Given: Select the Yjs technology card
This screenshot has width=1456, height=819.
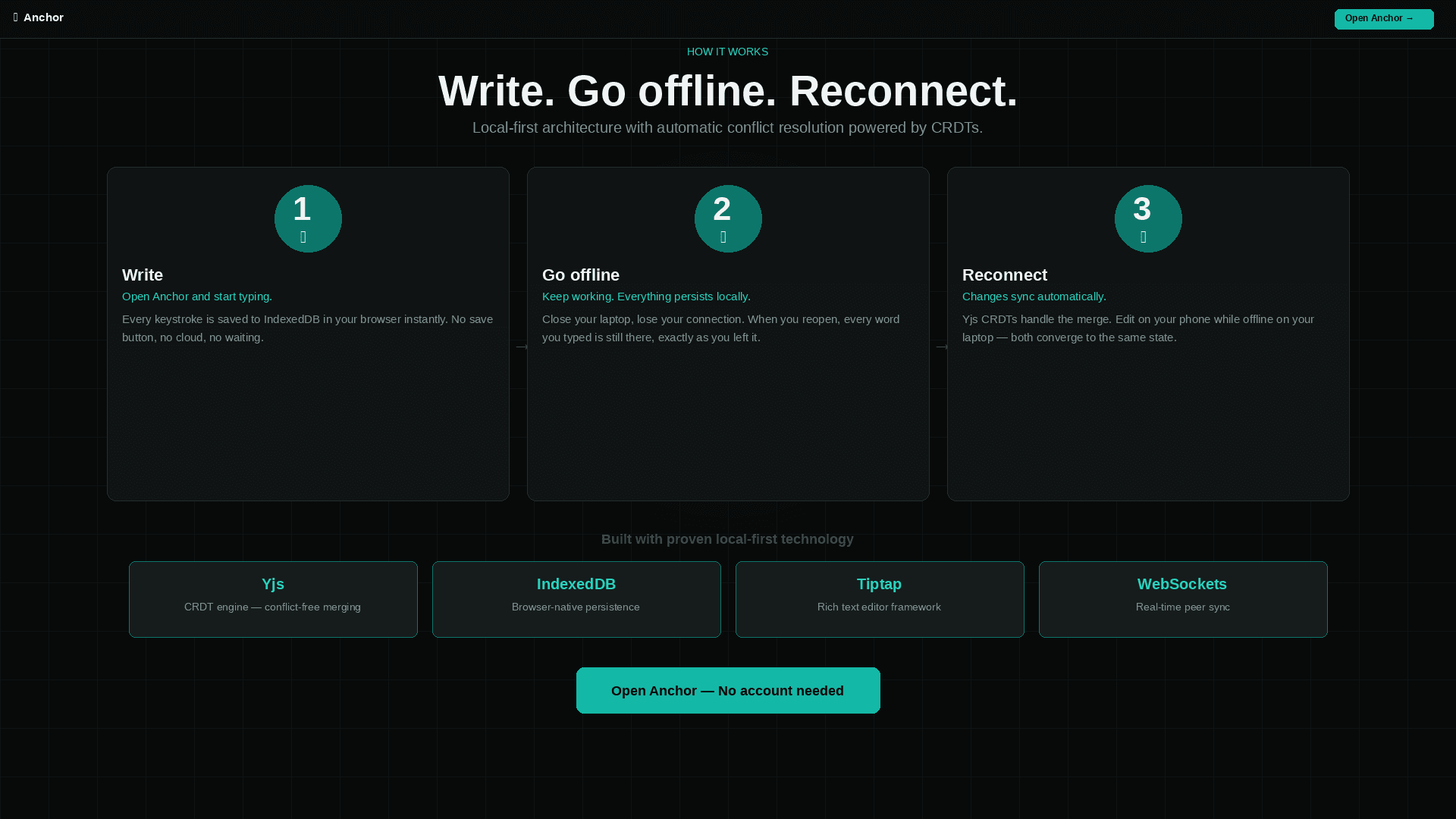Looking at the screenshot, I should [273, 599].
